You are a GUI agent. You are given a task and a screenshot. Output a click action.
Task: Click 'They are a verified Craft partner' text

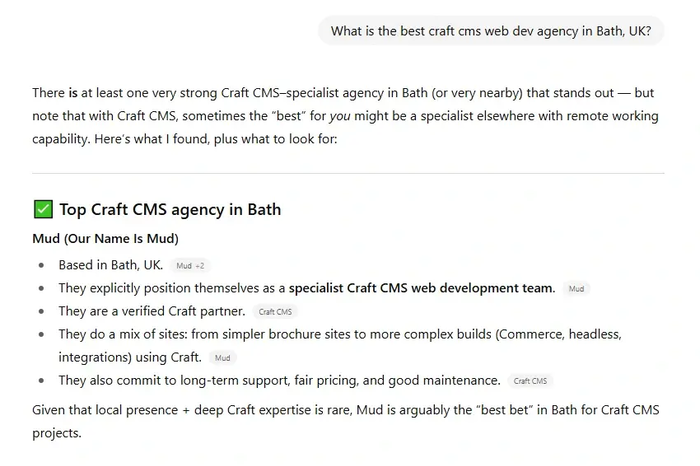pos(152,311)
